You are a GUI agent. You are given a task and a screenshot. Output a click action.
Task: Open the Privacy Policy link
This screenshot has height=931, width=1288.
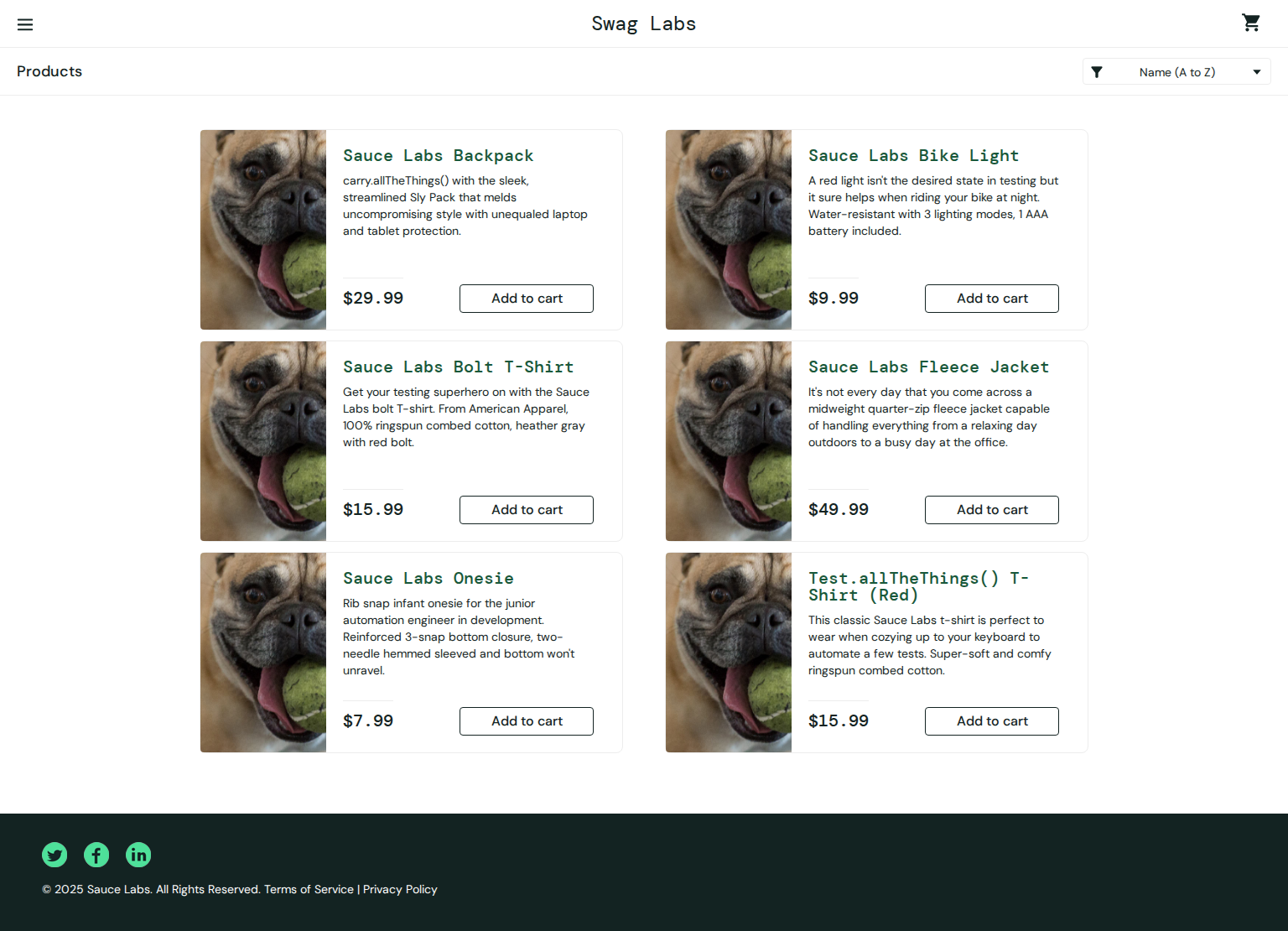click(400, 889)
